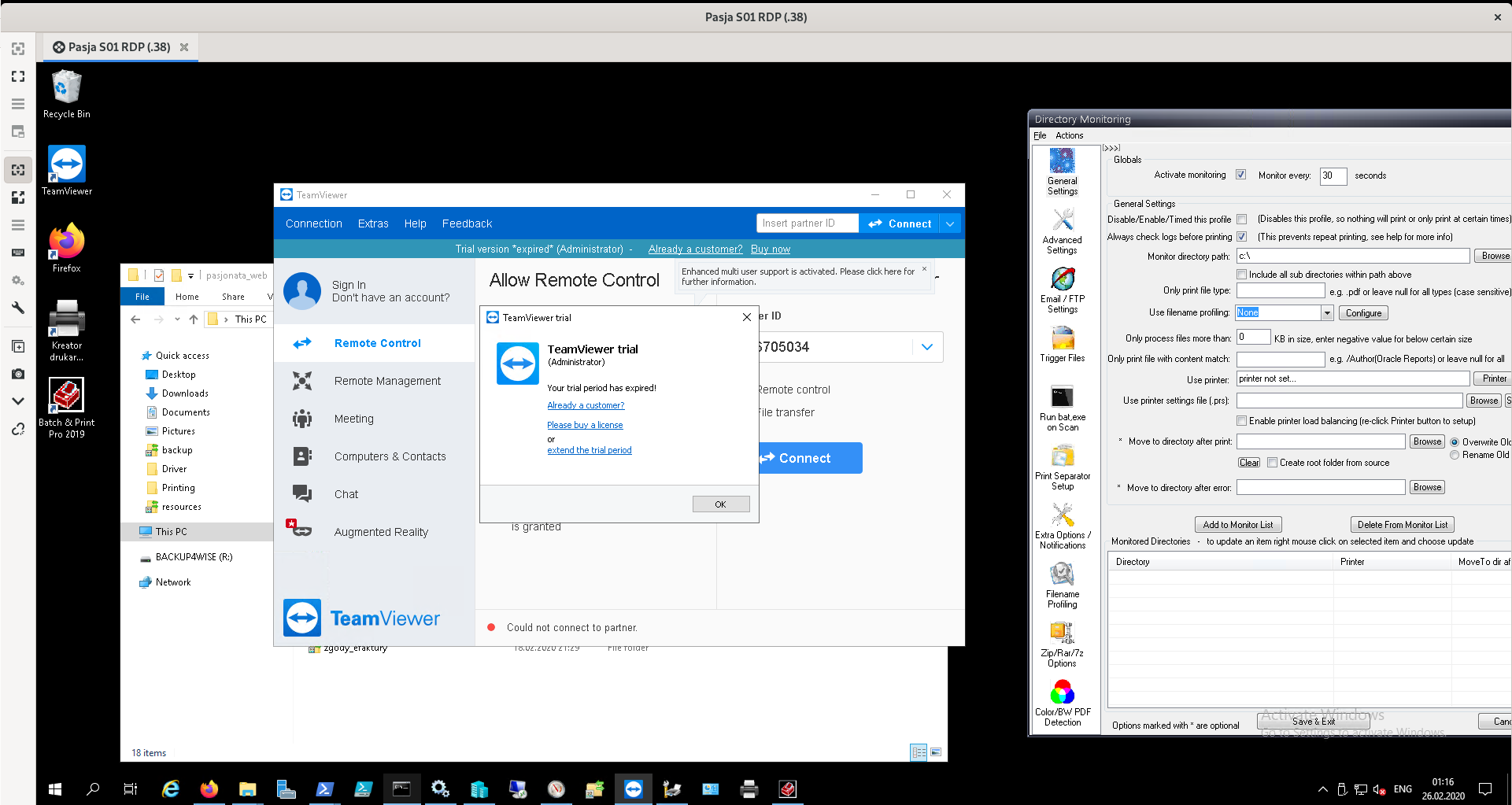Toggle Activate monitoring checkbox
This screenshot has width=1512, height=805.
point(1241,175)
